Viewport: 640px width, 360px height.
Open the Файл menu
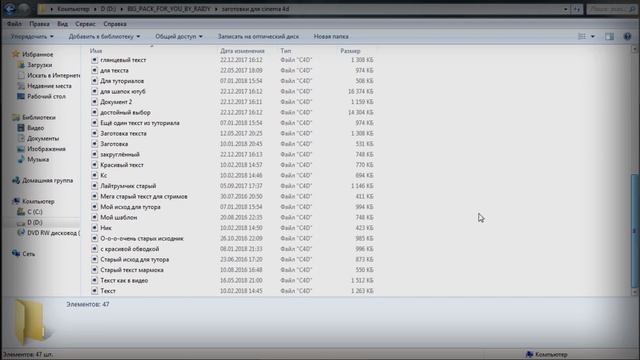(x=14, y=24)
